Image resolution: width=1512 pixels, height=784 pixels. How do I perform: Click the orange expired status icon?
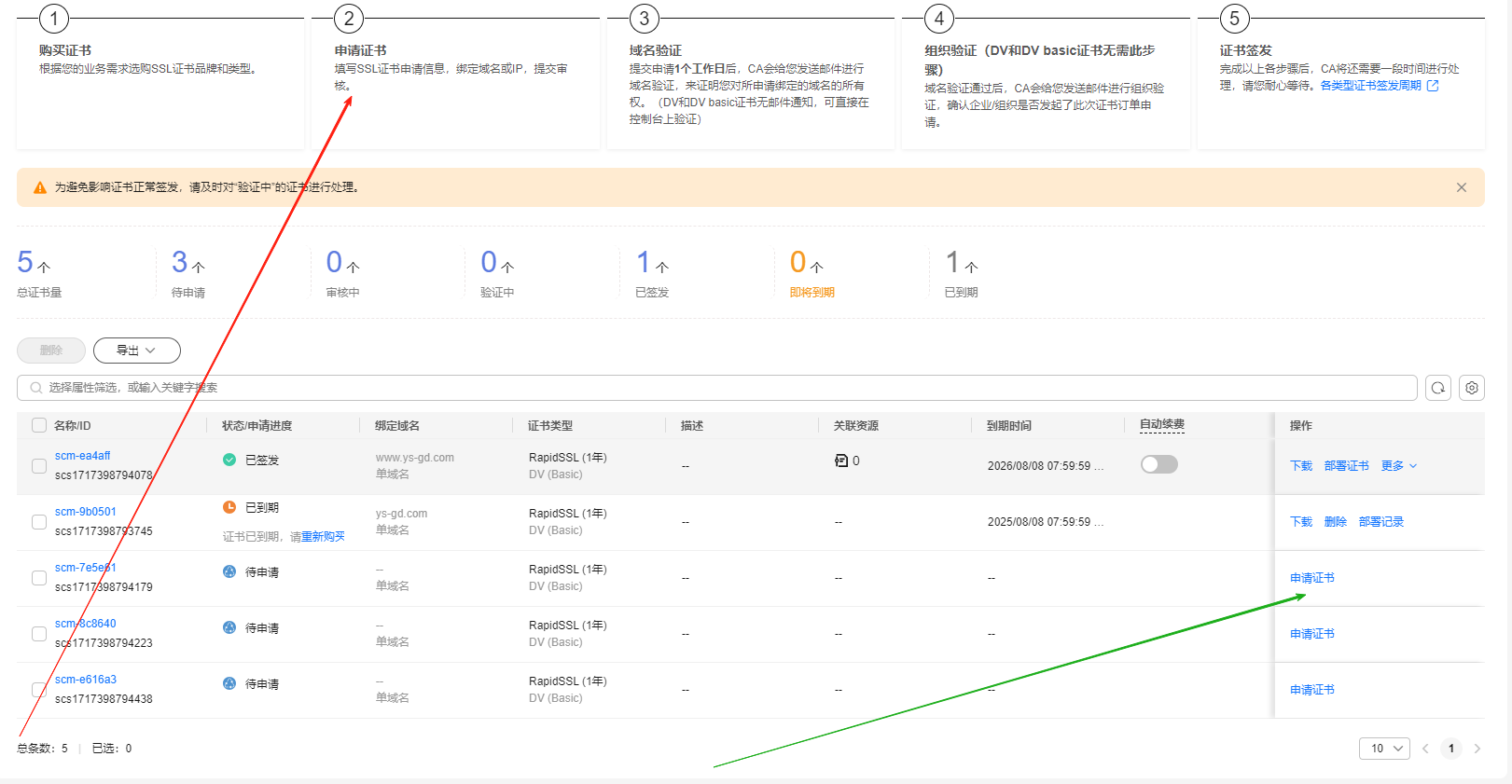[229, 507]
